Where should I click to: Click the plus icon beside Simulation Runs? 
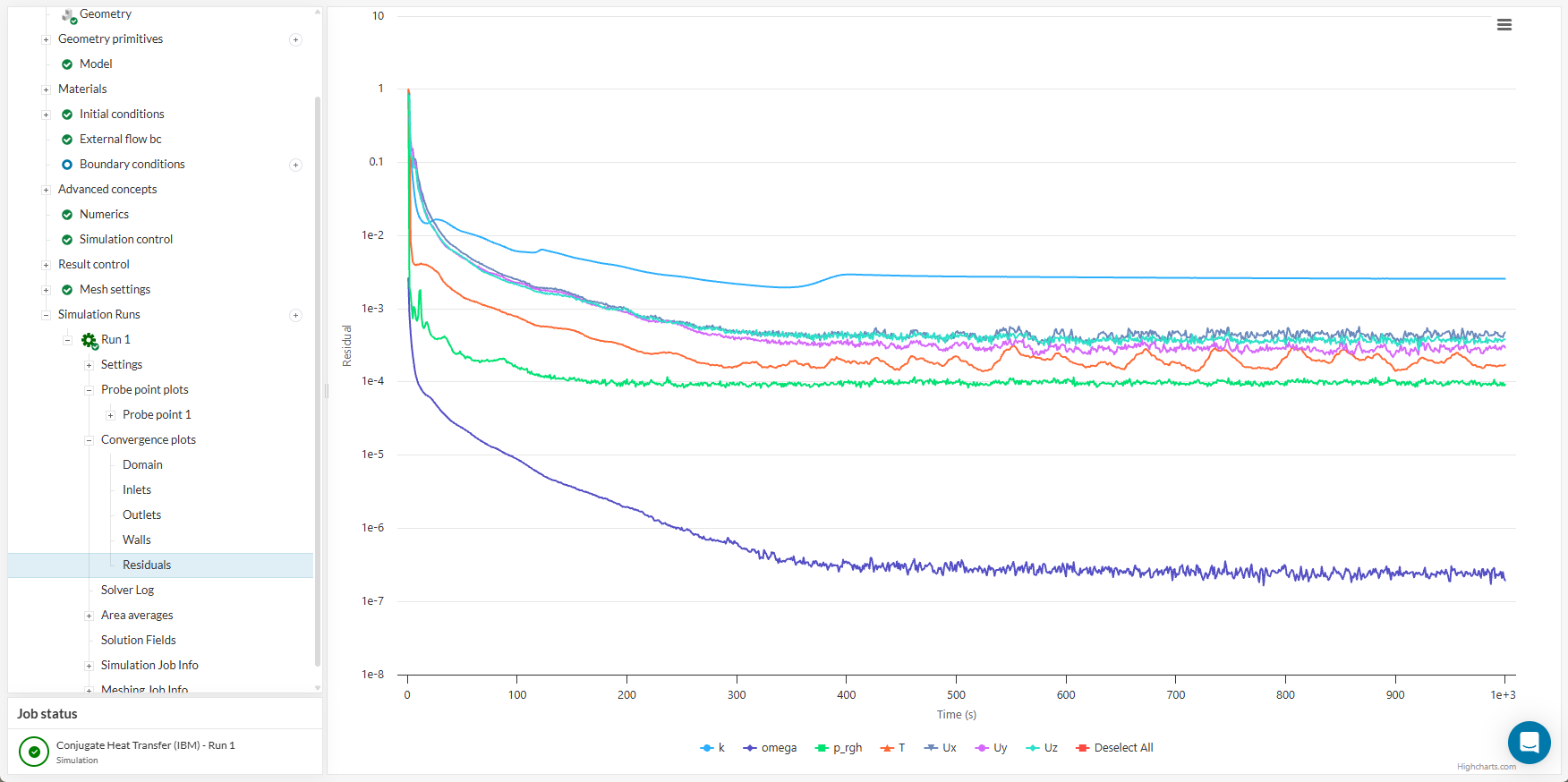295,315
